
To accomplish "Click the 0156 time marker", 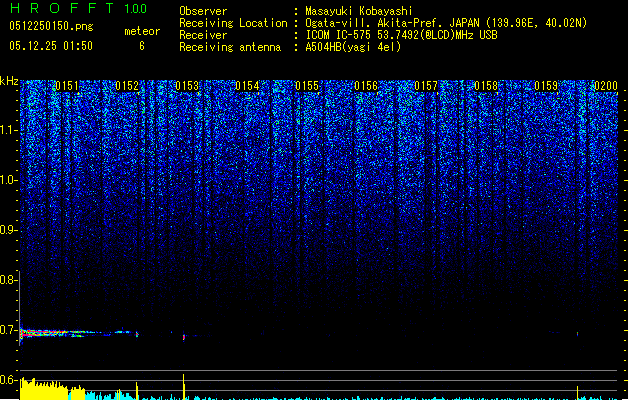I will click(366, 86).
